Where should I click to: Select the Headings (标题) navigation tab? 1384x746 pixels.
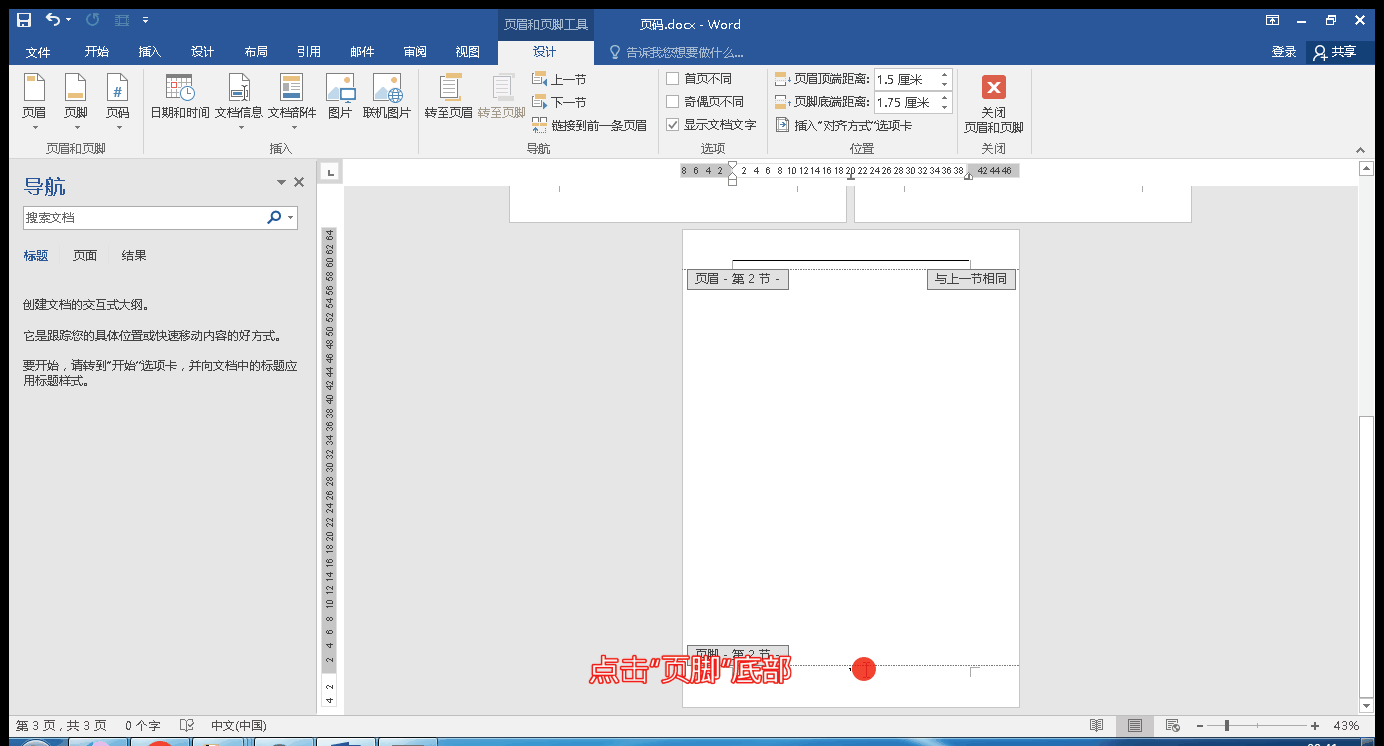tap(36, 256)
